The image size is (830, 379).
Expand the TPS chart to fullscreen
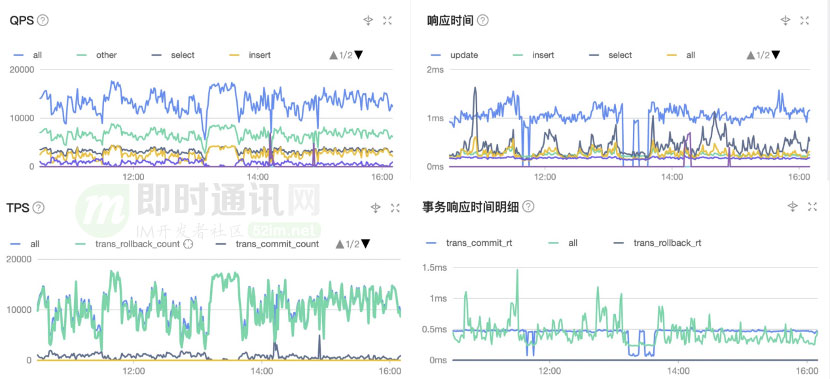click(x=395, y=207)
